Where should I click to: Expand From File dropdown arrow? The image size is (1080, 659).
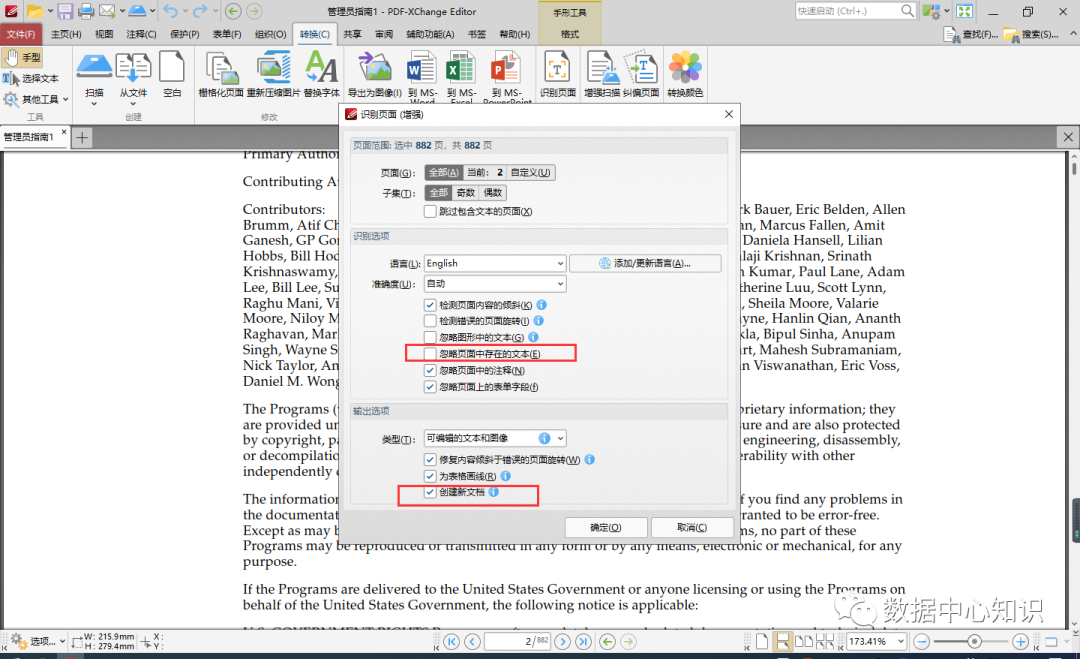click(x=133, y=104)
